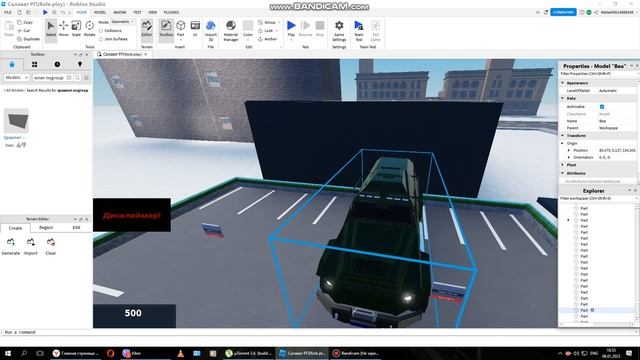This screenshot has height=360, width=640.
Task: Activate the Rotate tool
Action: pyautogui.click(x=89, y=29)
